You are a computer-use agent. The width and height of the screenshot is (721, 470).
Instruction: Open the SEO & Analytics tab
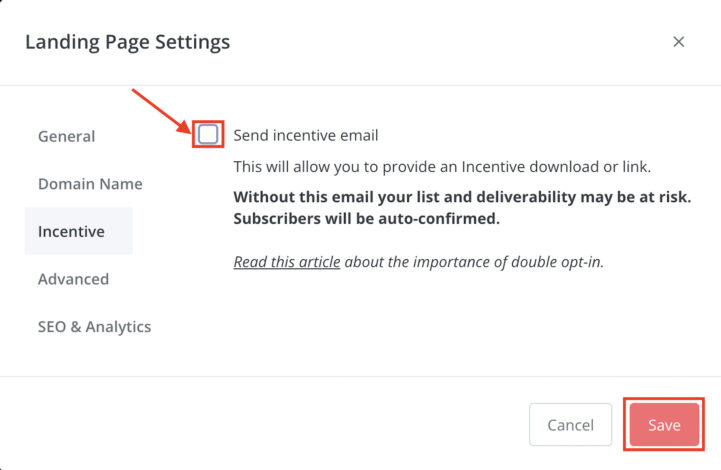[94, 327]
